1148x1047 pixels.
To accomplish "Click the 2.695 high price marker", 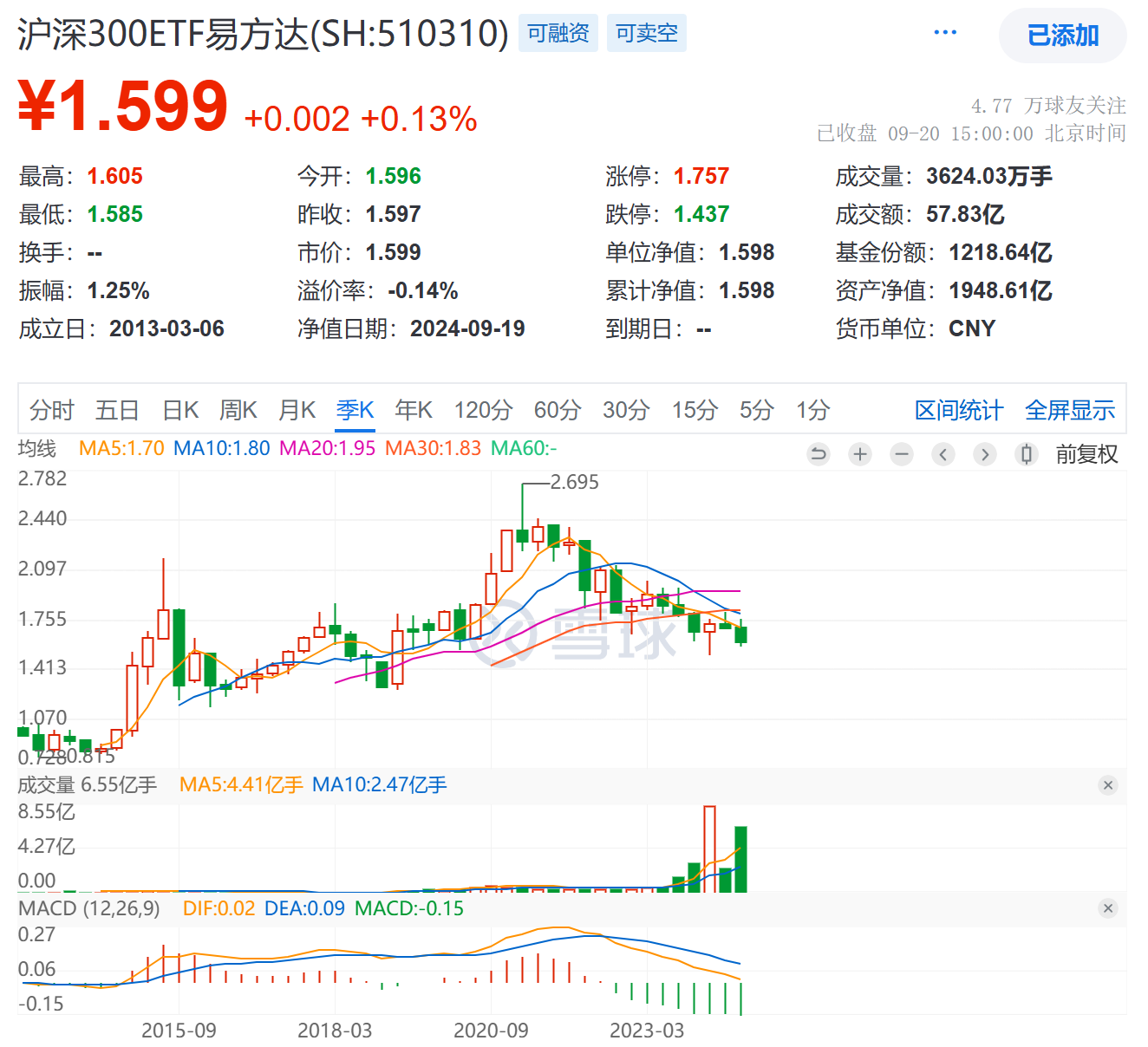I will [575, 482].
